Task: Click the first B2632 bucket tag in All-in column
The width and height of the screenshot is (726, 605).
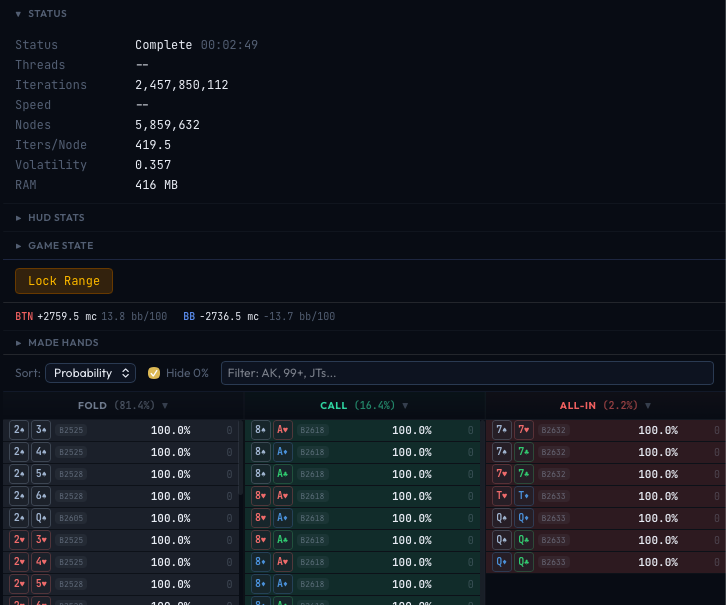Action: click(x=554, y=430)
